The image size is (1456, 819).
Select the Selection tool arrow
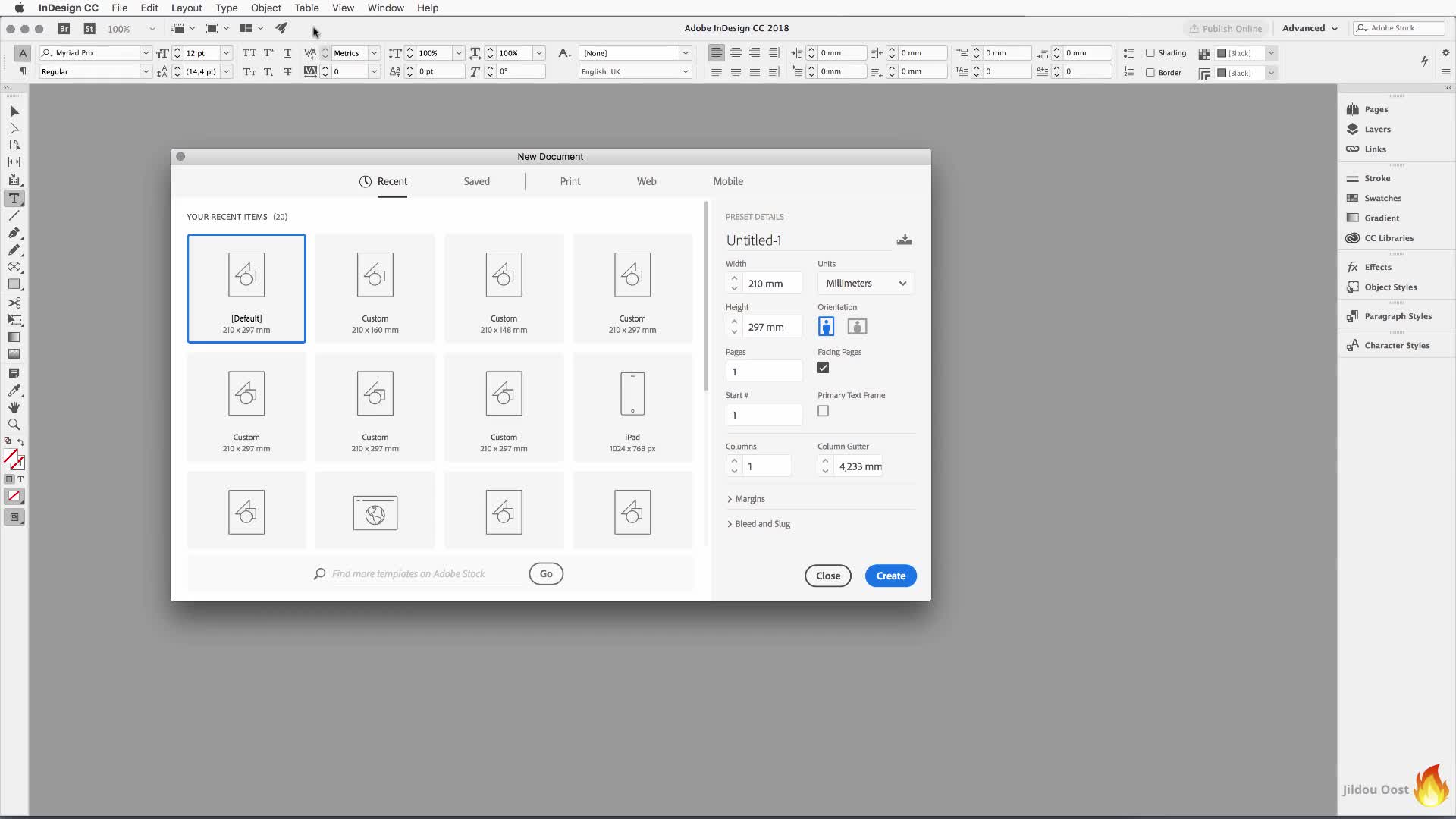(14, 111)
